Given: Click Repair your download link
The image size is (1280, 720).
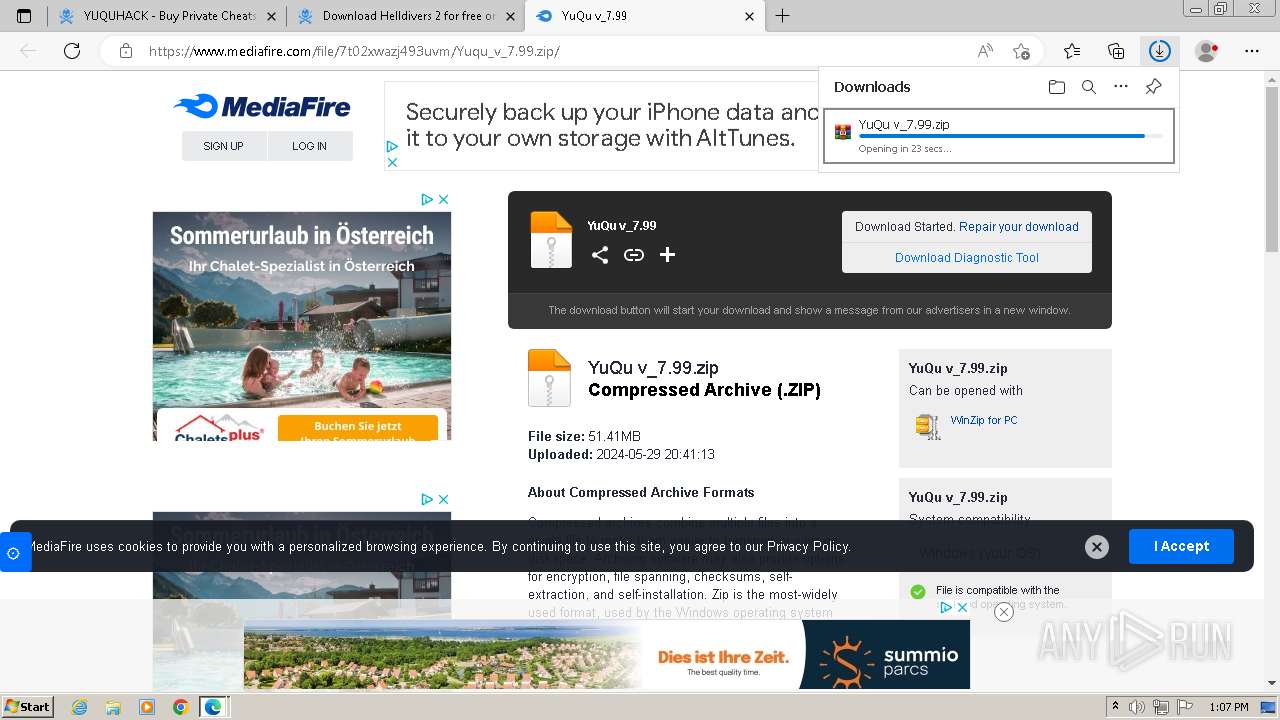Looking at the screenshot, I should click(x=1019, y=227).
